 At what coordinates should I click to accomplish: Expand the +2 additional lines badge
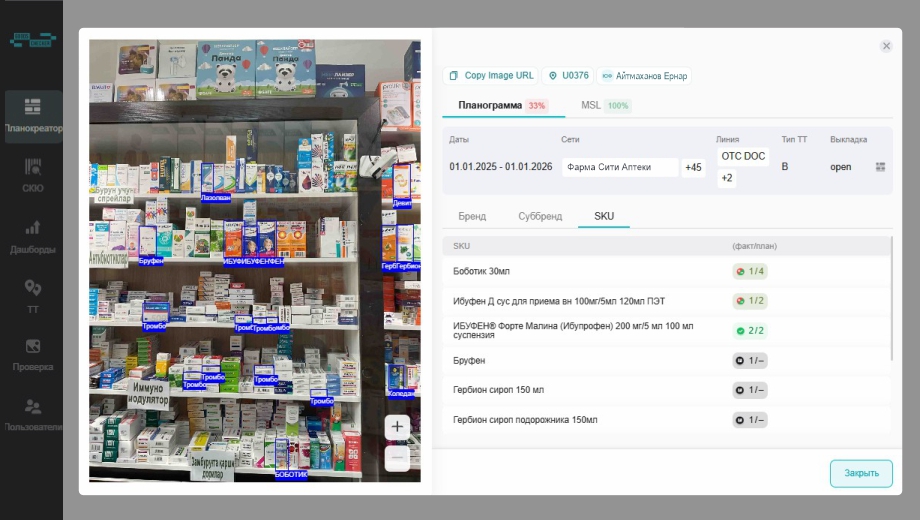[727, 178]
